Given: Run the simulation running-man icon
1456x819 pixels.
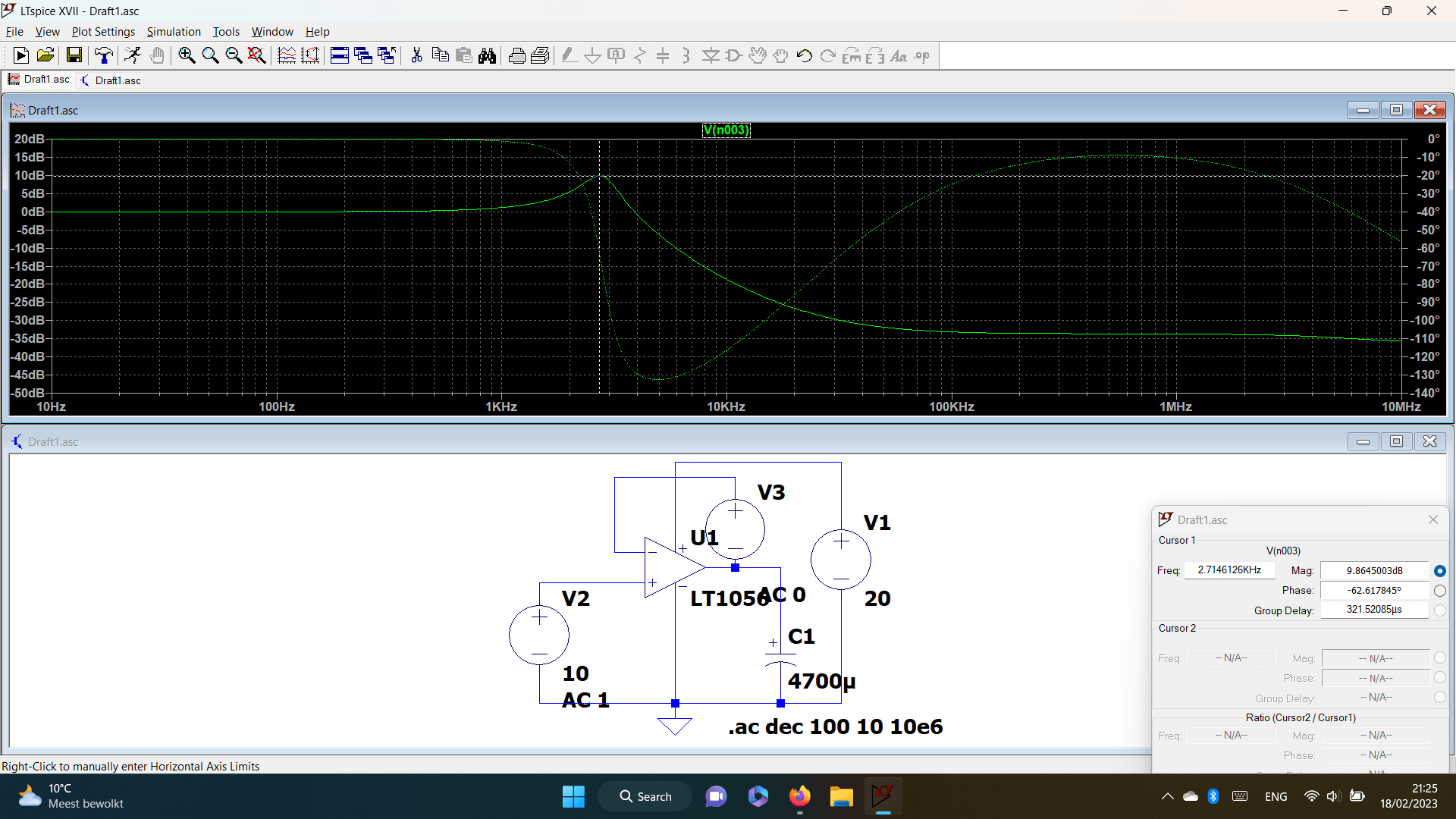Looking at the screenshot, I should 133,55.
